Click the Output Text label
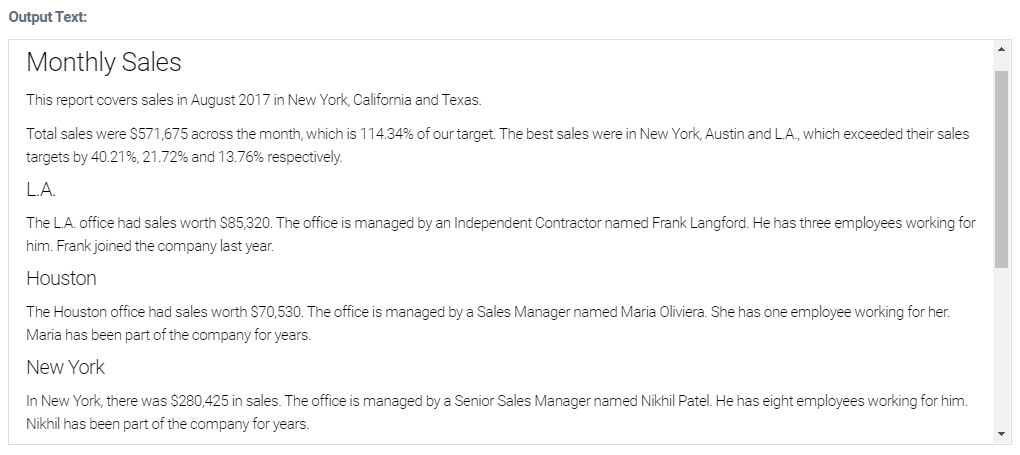Viewport: 1020px width, 455px height. point(47,17)
